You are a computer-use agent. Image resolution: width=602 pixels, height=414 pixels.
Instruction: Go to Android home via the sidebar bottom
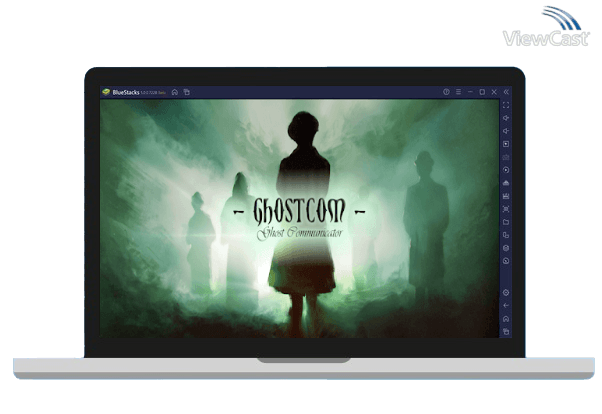click(x=506, y=319)
